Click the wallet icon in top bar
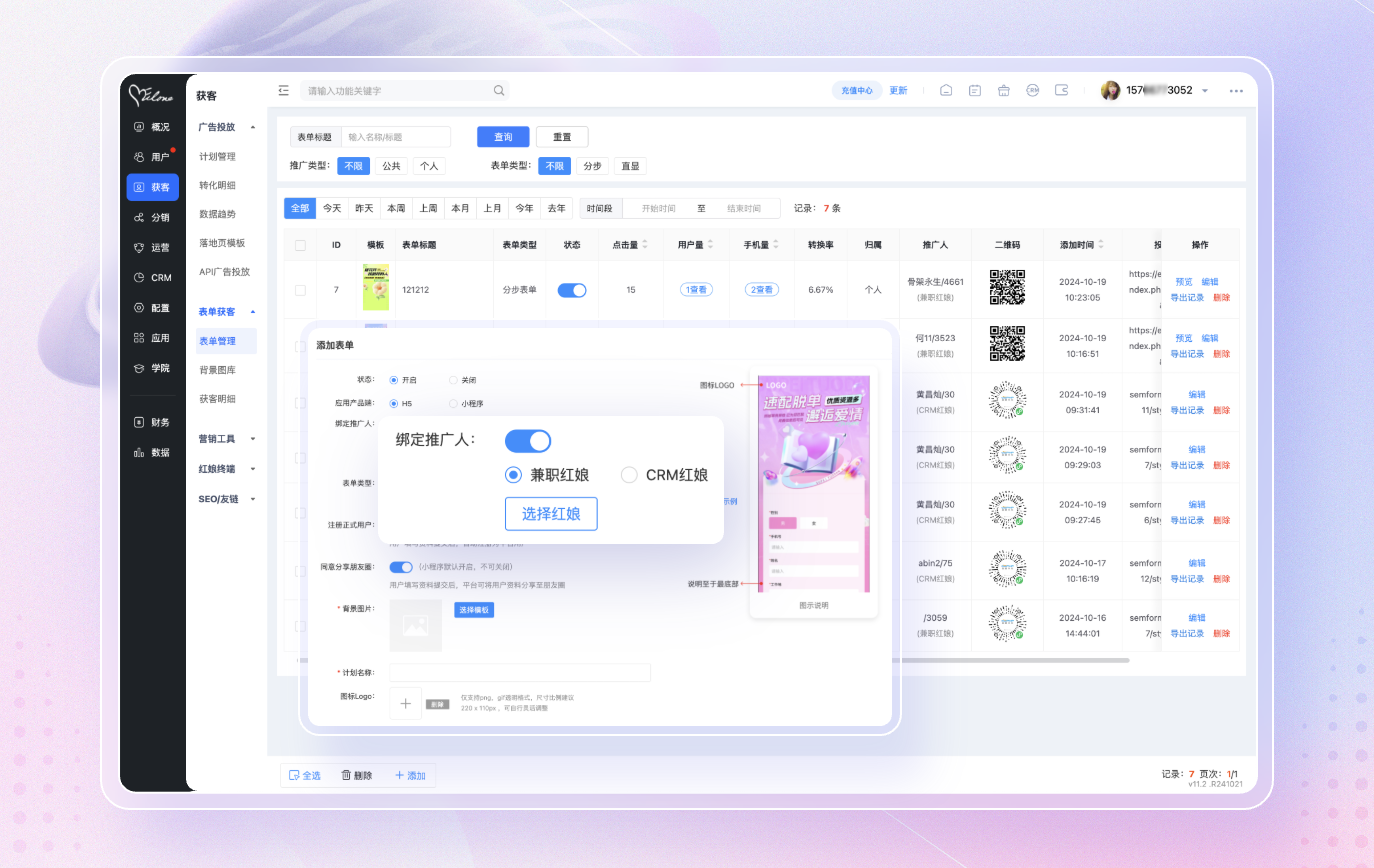The image size is (1374, 868). [x=1062, y=90]
